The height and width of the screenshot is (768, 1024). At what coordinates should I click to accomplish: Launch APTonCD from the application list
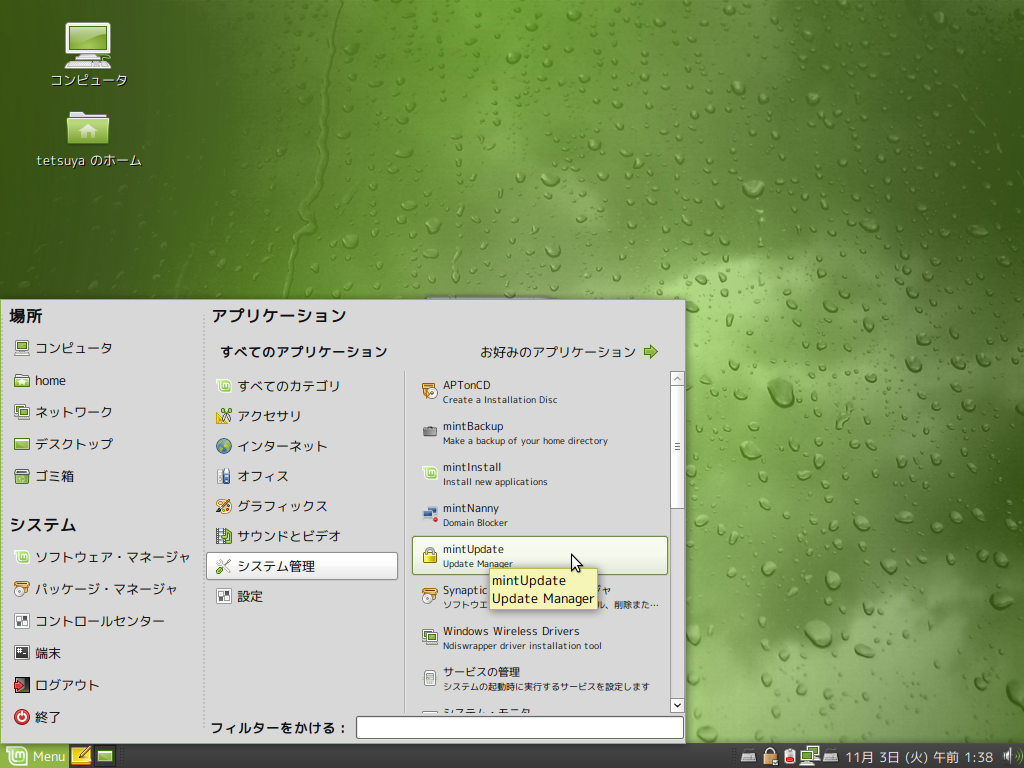coord(539,392)
